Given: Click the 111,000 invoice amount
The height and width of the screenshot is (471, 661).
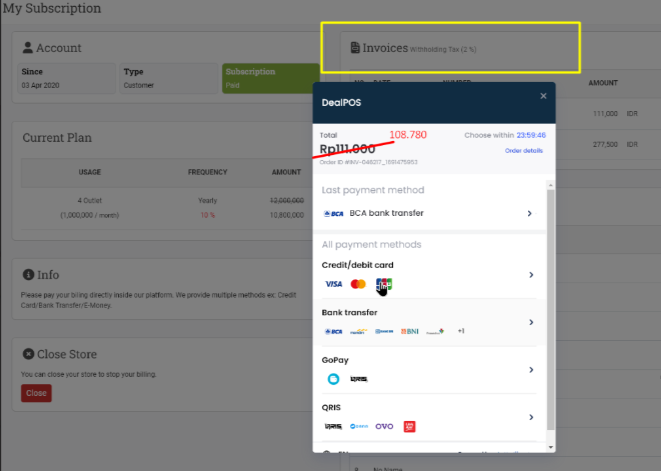Looking at the screenshot, I should point(605,114).
